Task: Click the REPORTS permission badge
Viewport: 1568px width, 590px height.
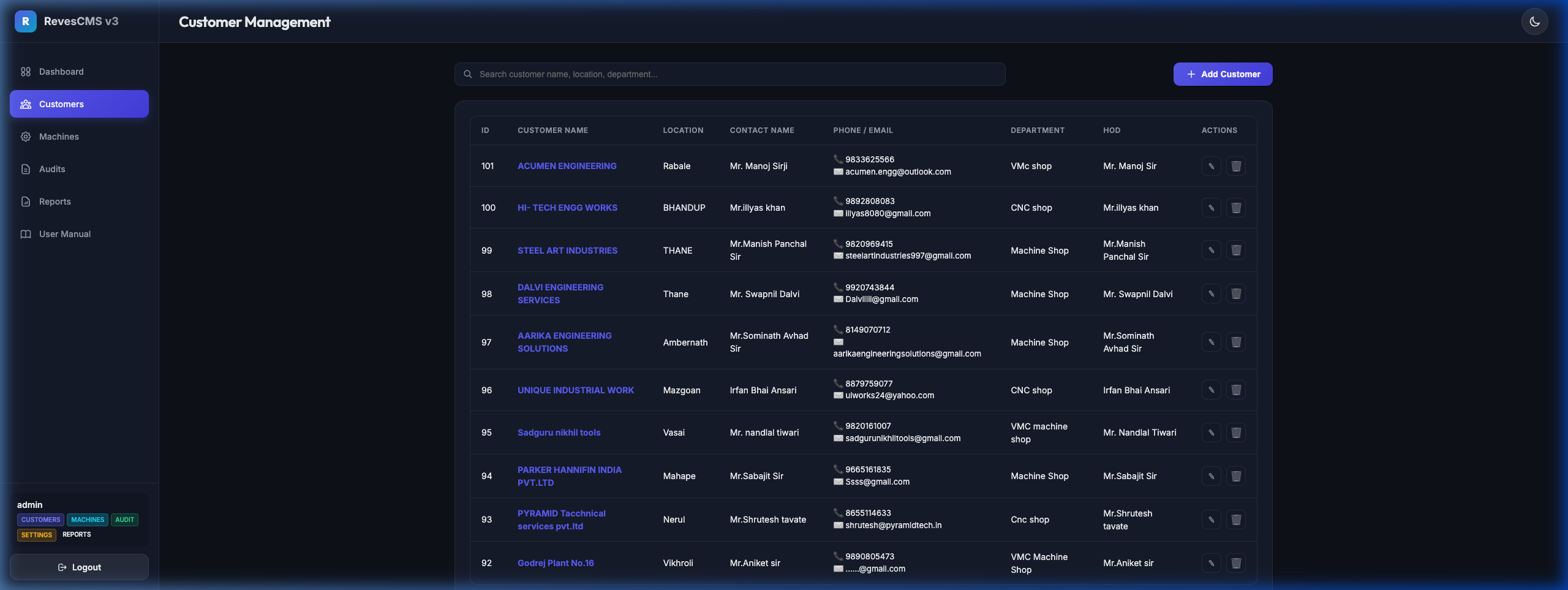Action: tap(77, 535)
